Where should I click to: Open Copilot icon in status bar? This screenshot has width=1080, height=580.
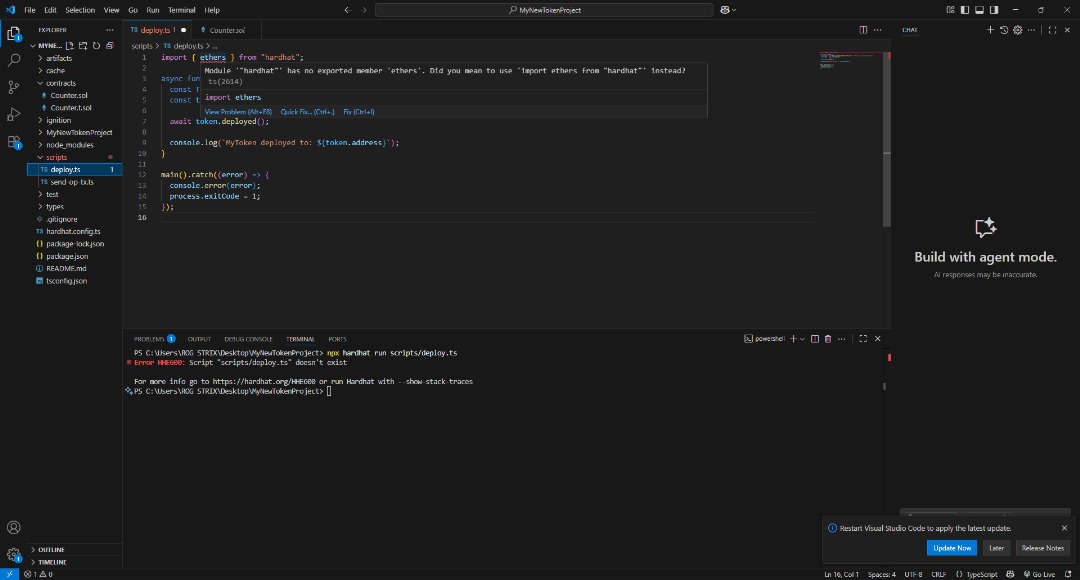[1010, 574]
